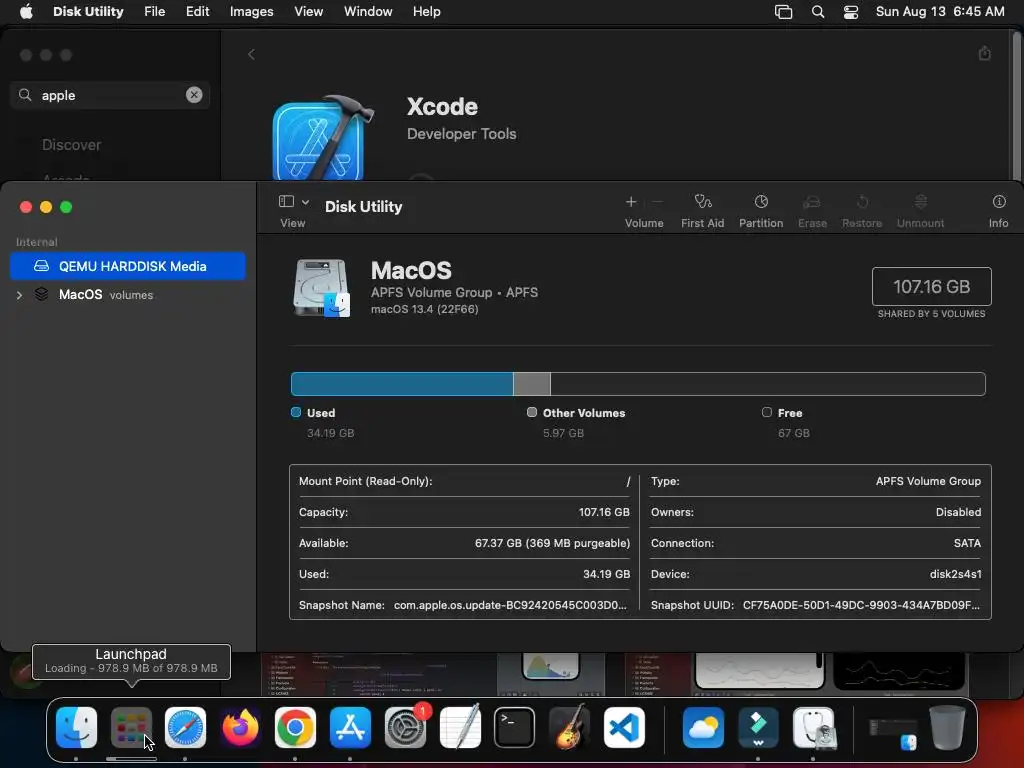Open the cloud weather app in Dock

point(703,728)
